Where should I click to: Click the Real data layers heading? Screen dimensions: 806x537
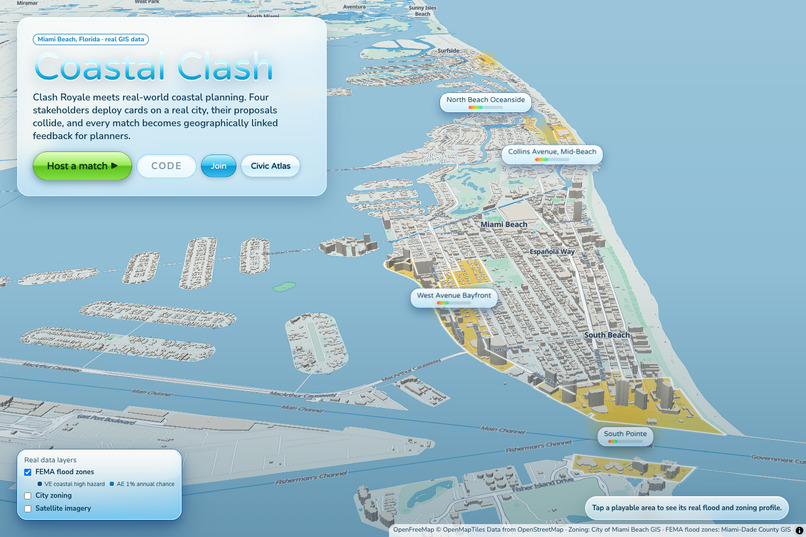point(50,460)
